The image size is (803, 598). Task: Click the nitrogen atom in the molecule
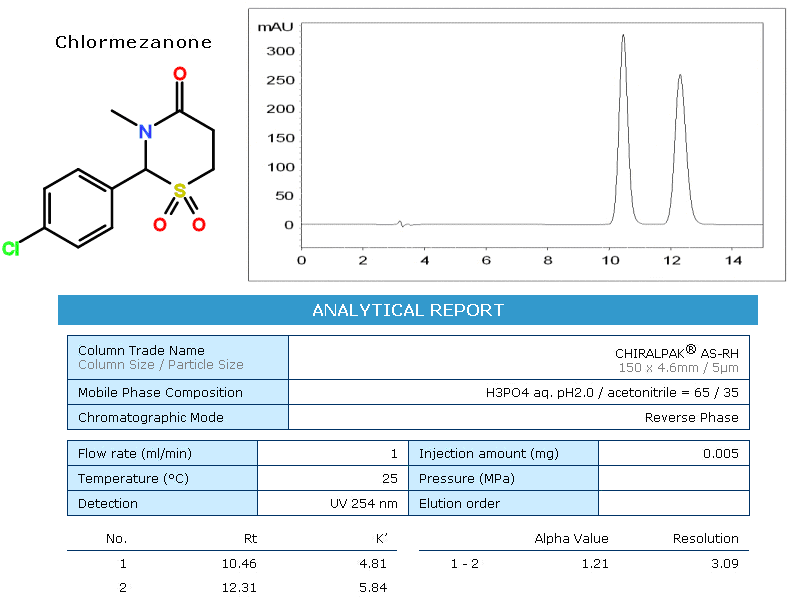pos(145,132)
